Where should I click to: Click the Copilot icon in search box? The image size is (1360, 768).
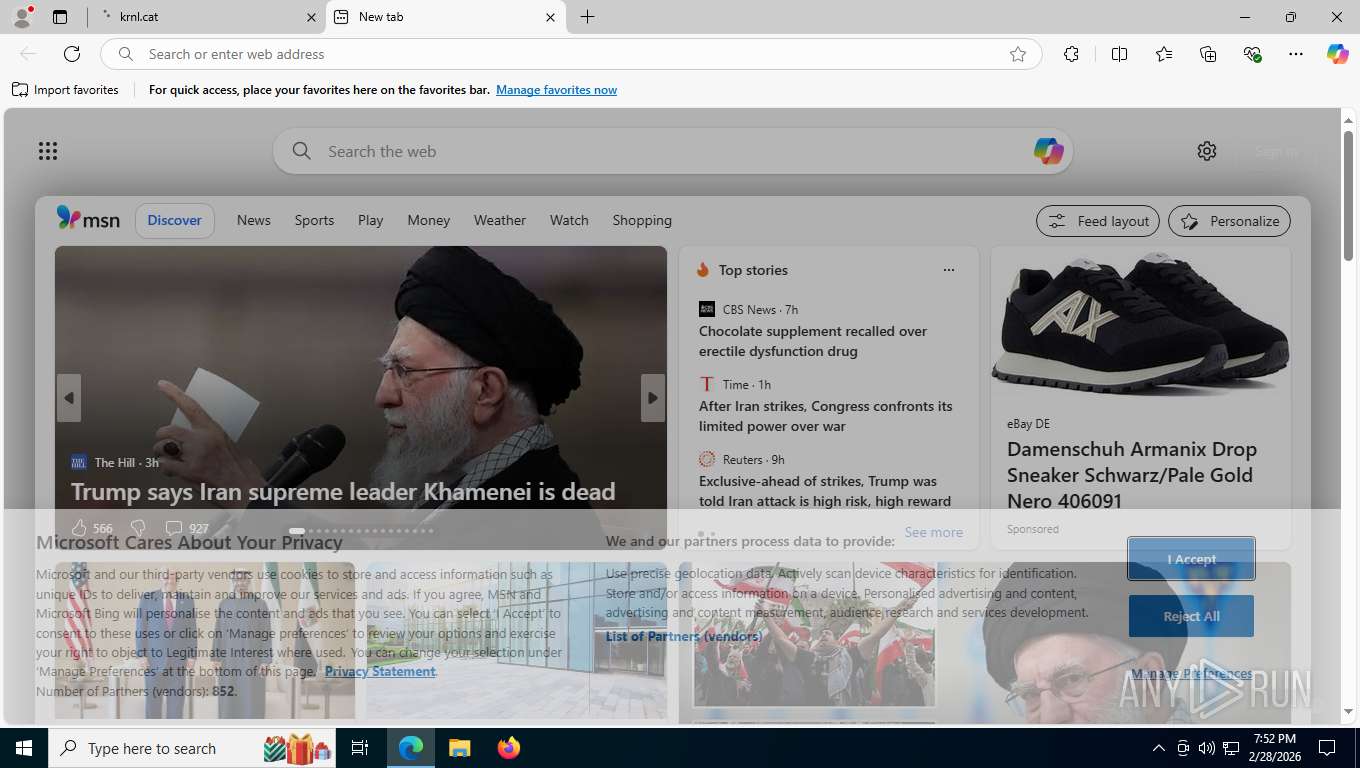coord(1048,151)
